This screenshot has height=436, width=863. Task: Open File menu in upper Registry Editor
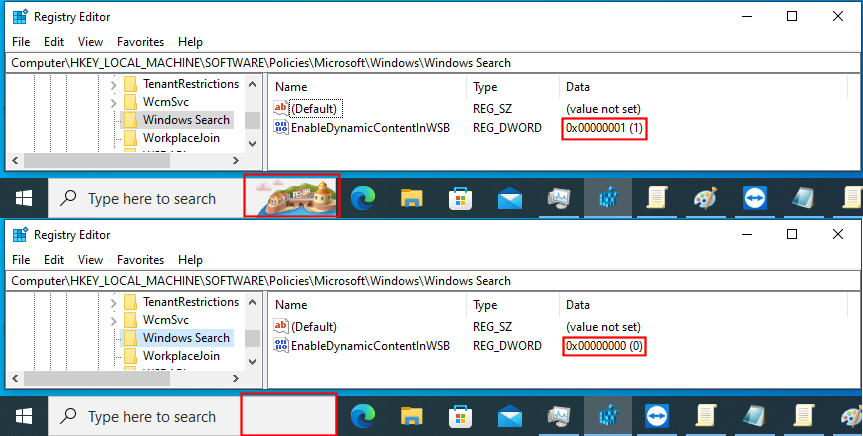pos(21,42)
